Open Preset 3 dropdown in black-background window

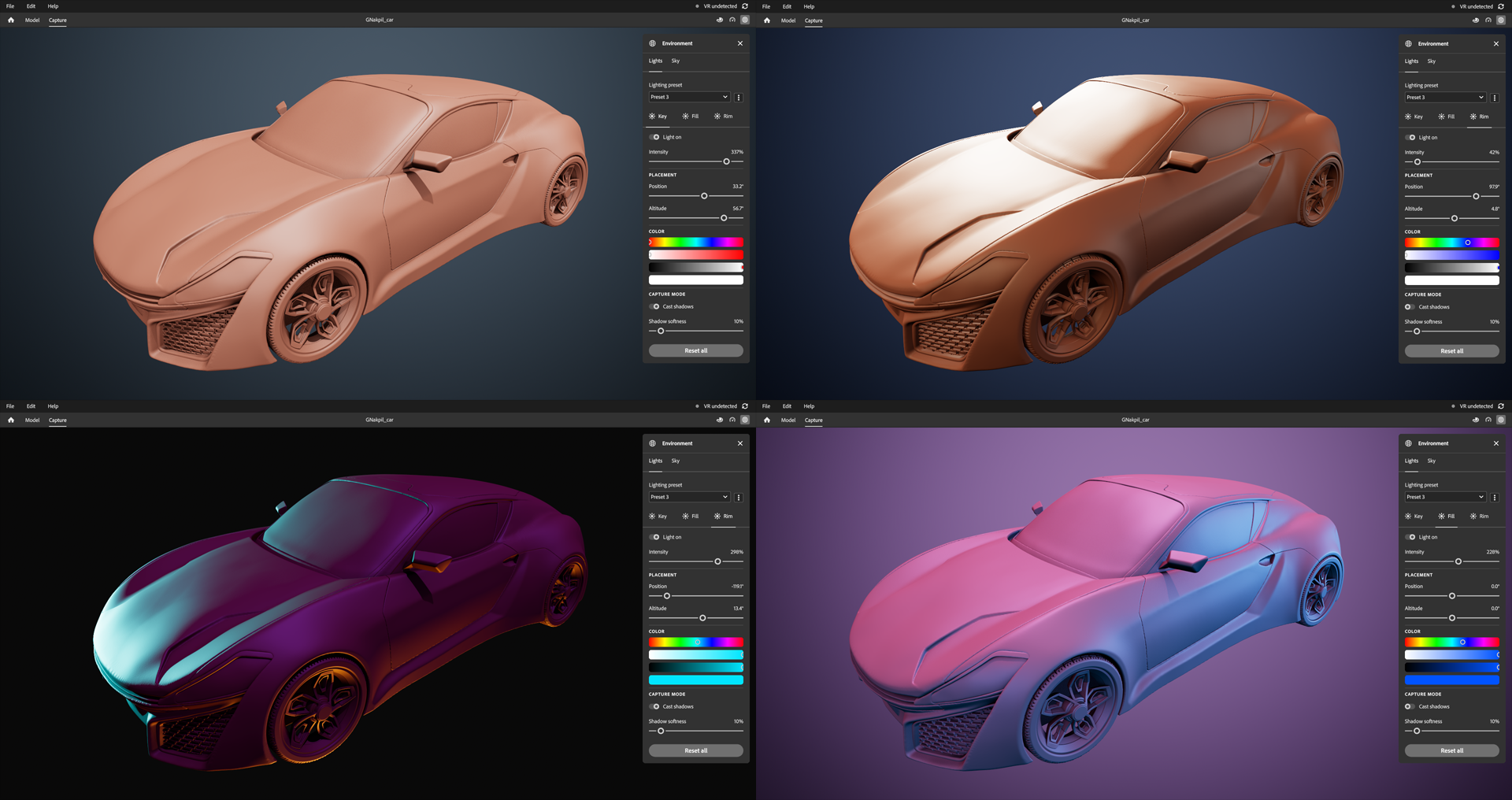pos(689,498)
